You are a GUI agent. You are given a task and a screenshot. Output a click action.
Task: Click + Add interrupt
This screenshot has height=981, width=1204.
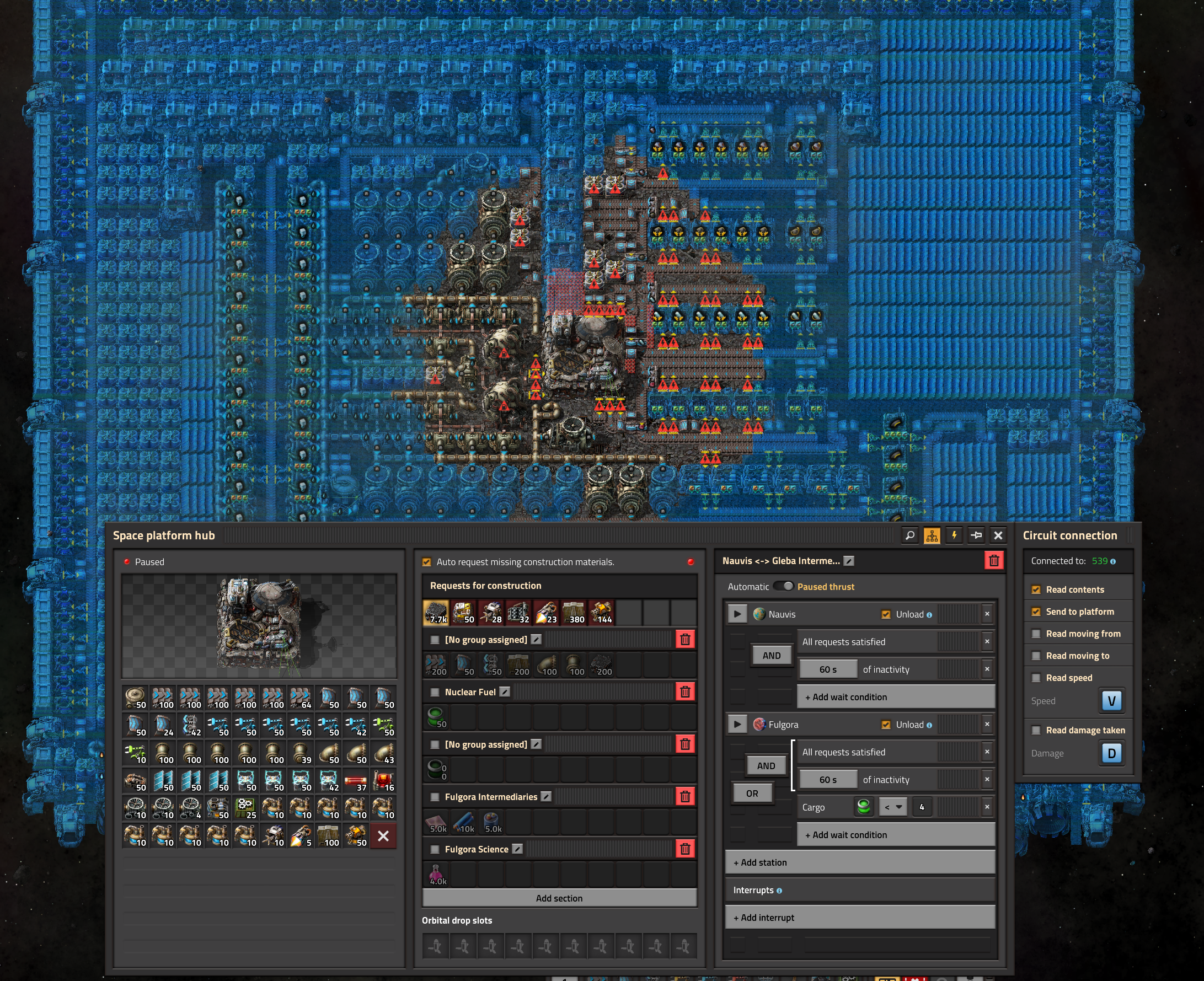pyautogui.click(x=860, y=918)
